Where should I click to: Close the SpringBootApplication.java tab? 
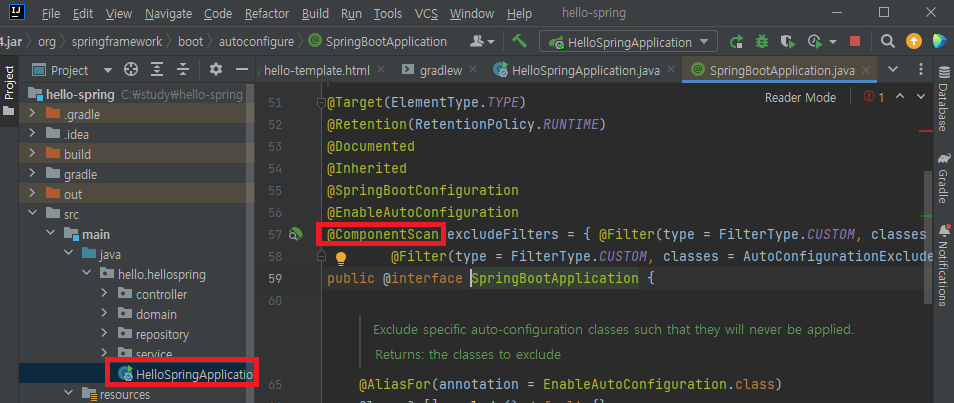point(866,70)
